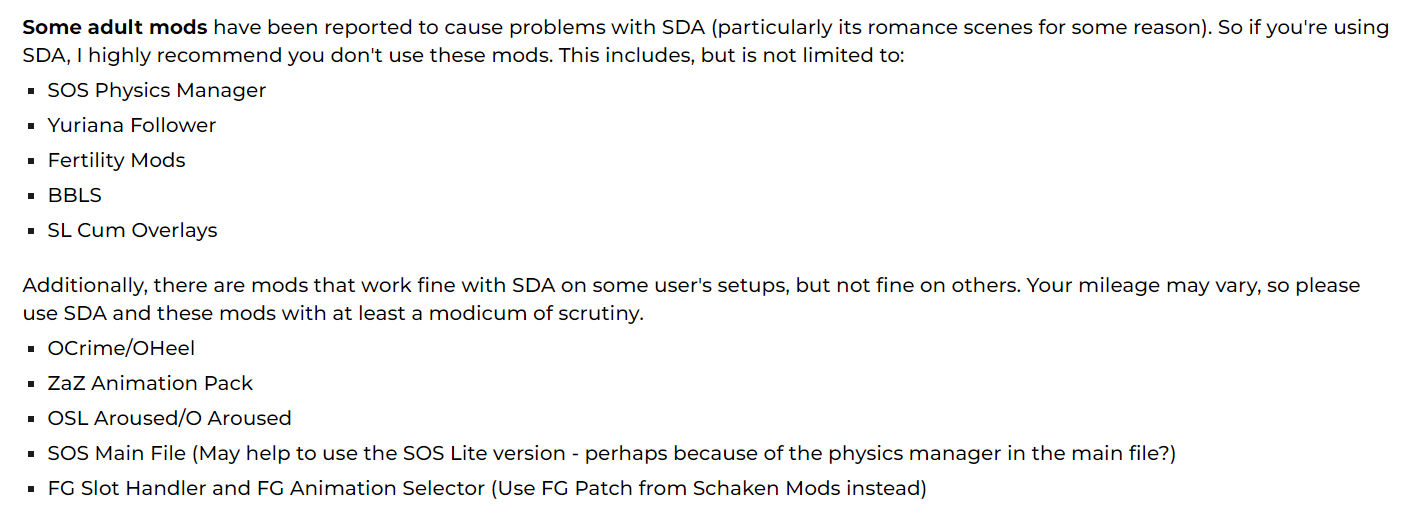This screenshot has width=1422, height=511.
Task: Click the OCrime/OHeel list entry
Action: [x=122, y=348]
